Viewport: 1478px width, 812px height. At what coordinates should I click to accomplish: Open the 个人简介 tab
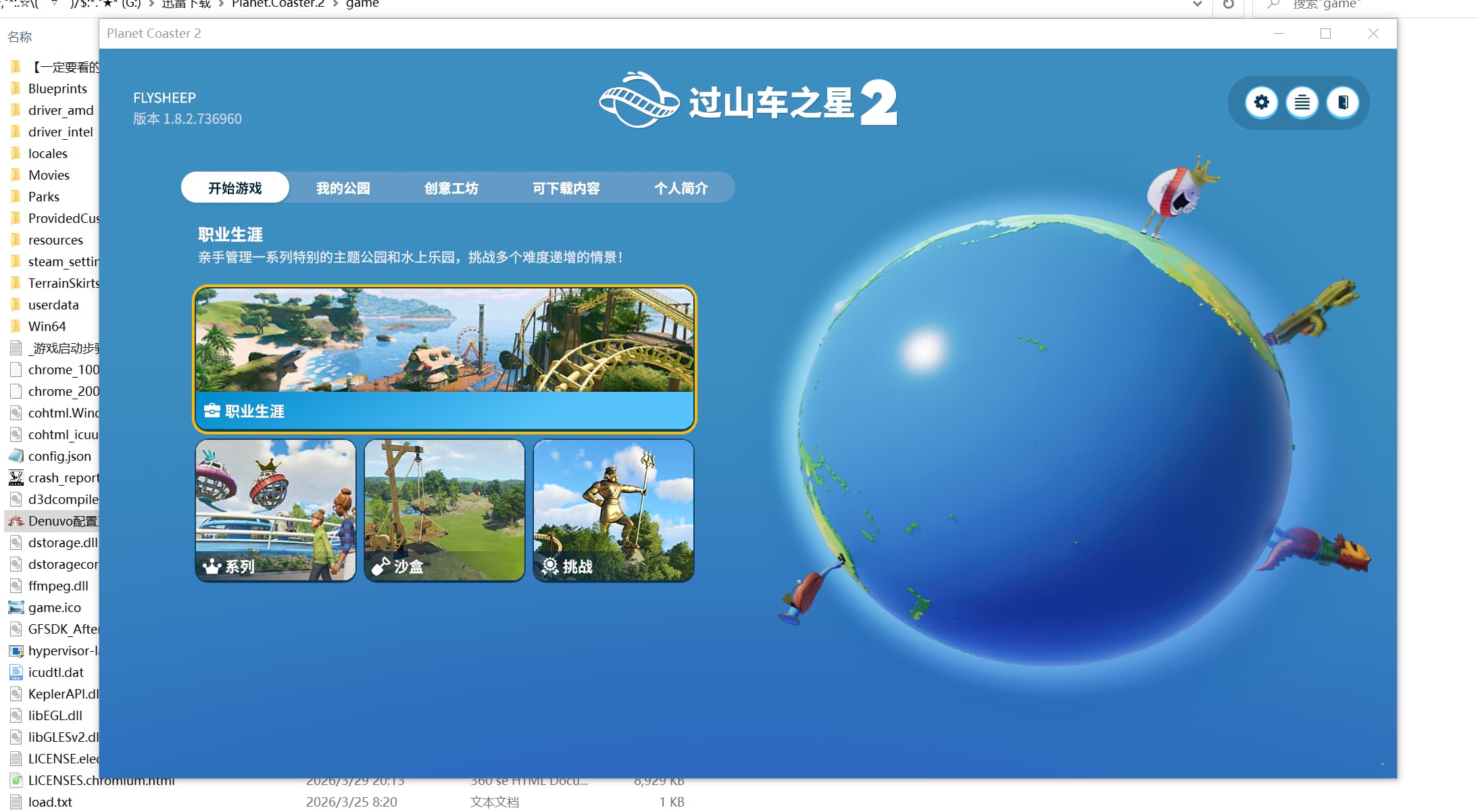[x=681, y=188]
